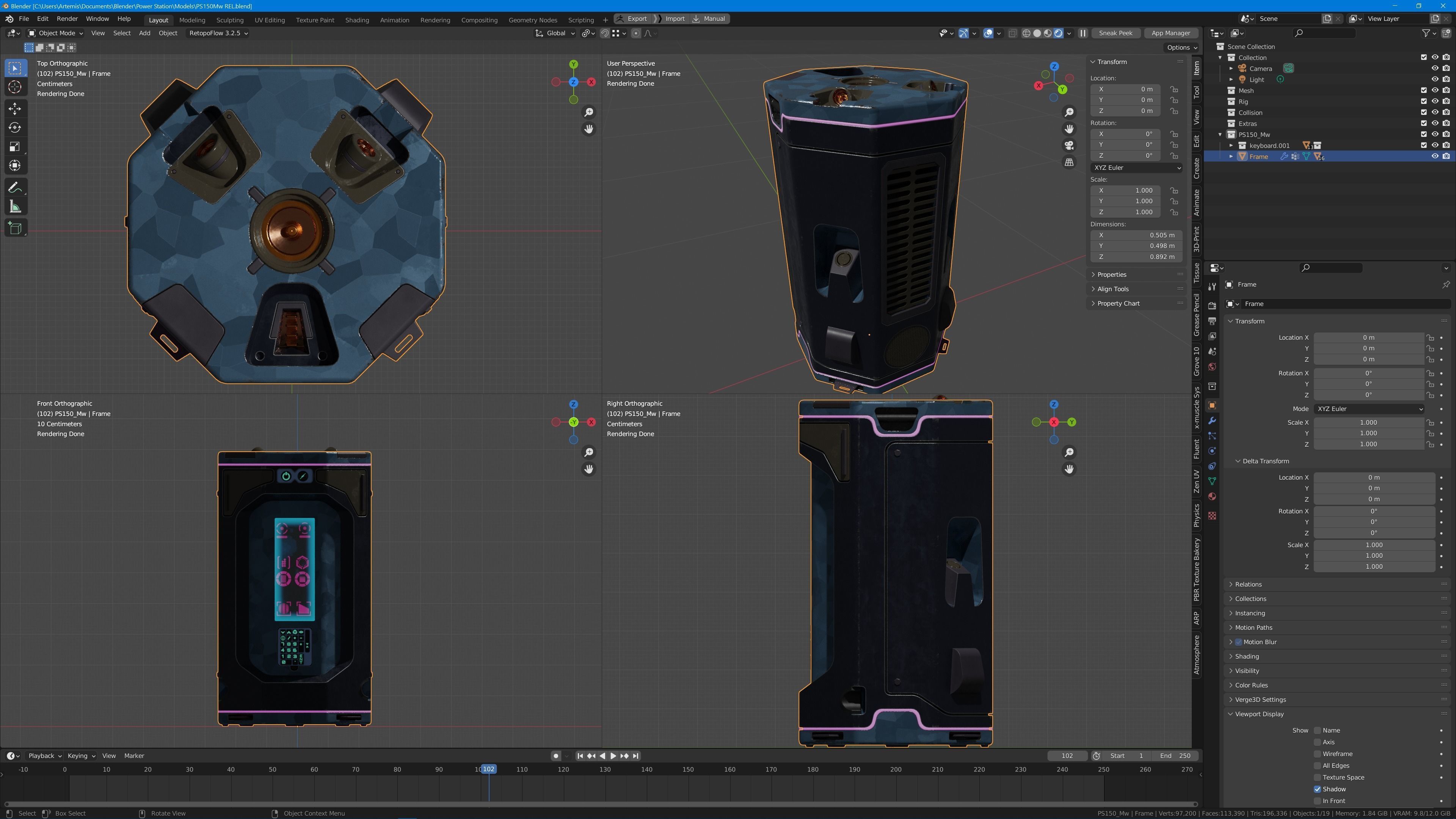1456x819 pixels.
Task: Switch to the Shading workspace tab
Action: pyautogui.click(x=357, y=20)
